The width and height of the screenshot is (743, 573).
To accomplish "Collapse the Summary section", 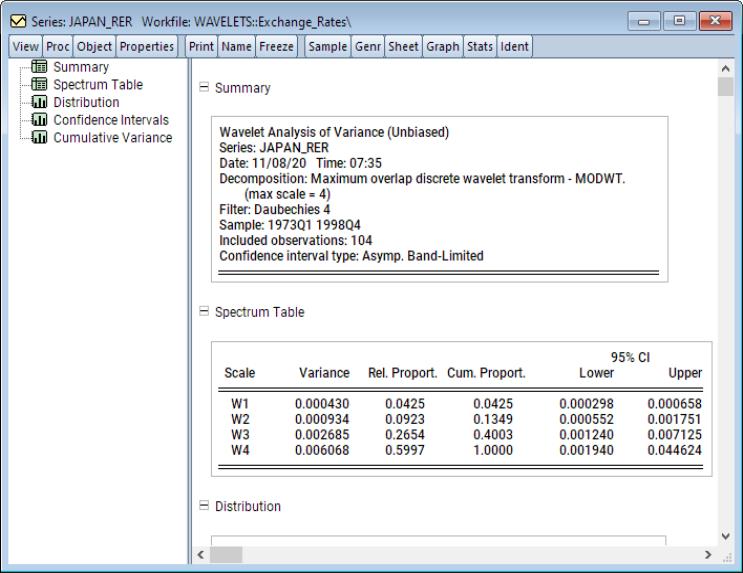I will tap(205, 88).
